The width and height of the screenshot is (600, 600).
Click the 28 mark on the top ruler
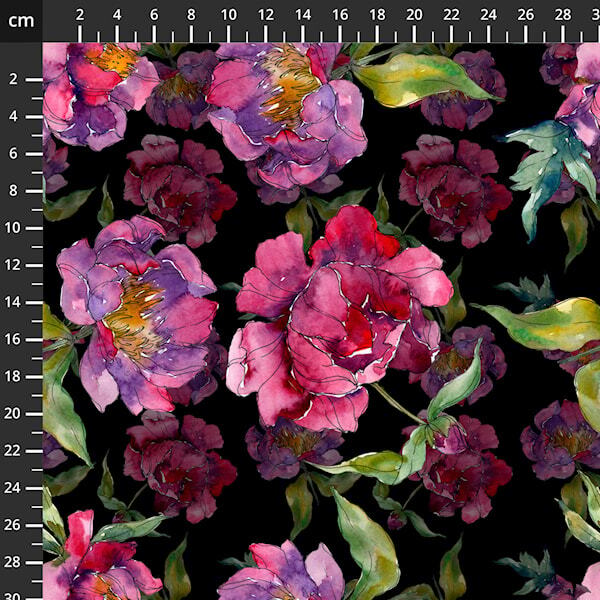(x=562, y=14)
